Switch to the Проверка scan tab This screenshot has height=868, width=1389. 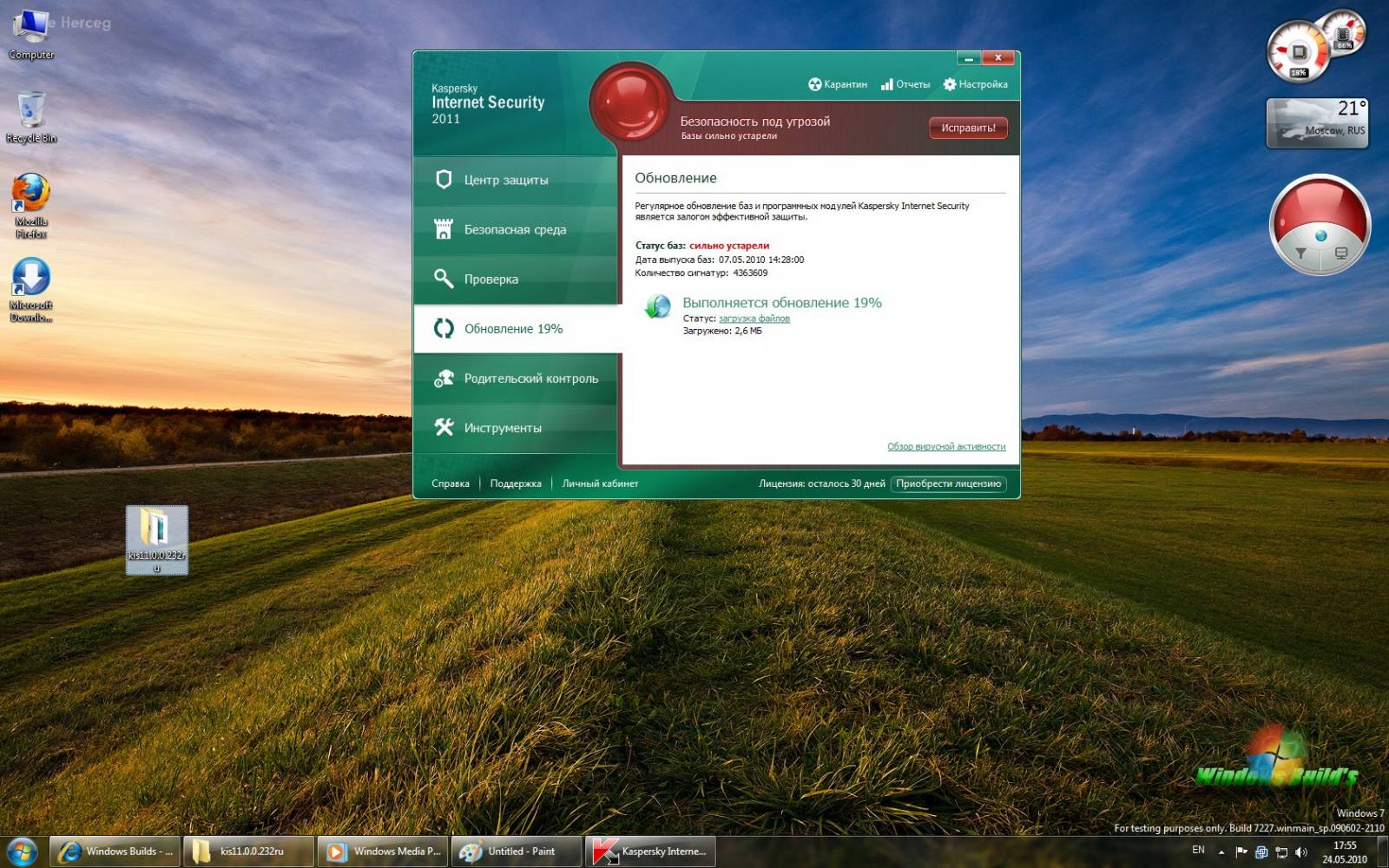517,279
